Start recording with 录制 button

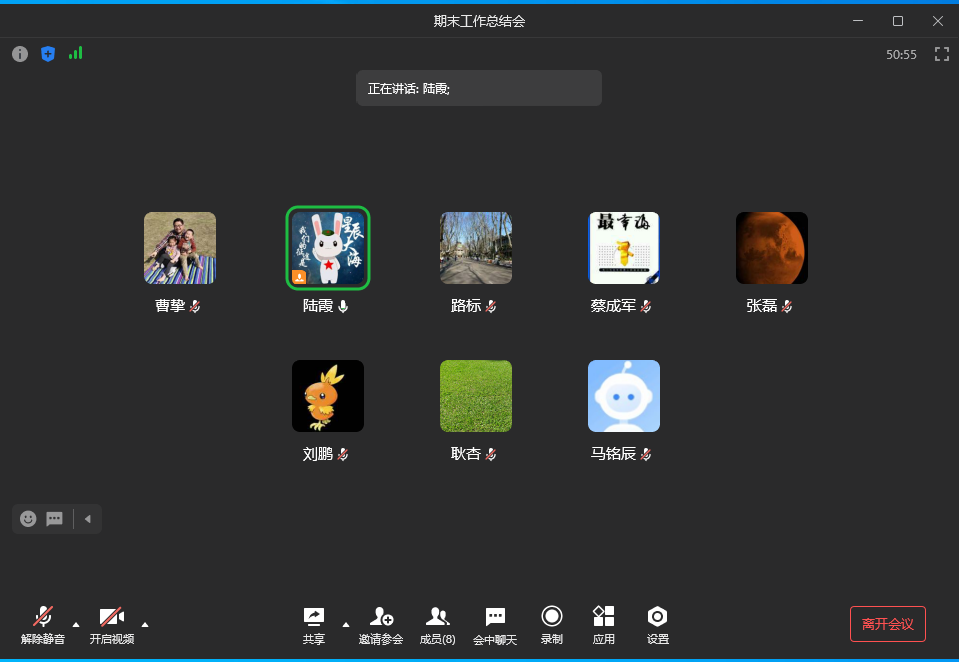pos(551,624)
